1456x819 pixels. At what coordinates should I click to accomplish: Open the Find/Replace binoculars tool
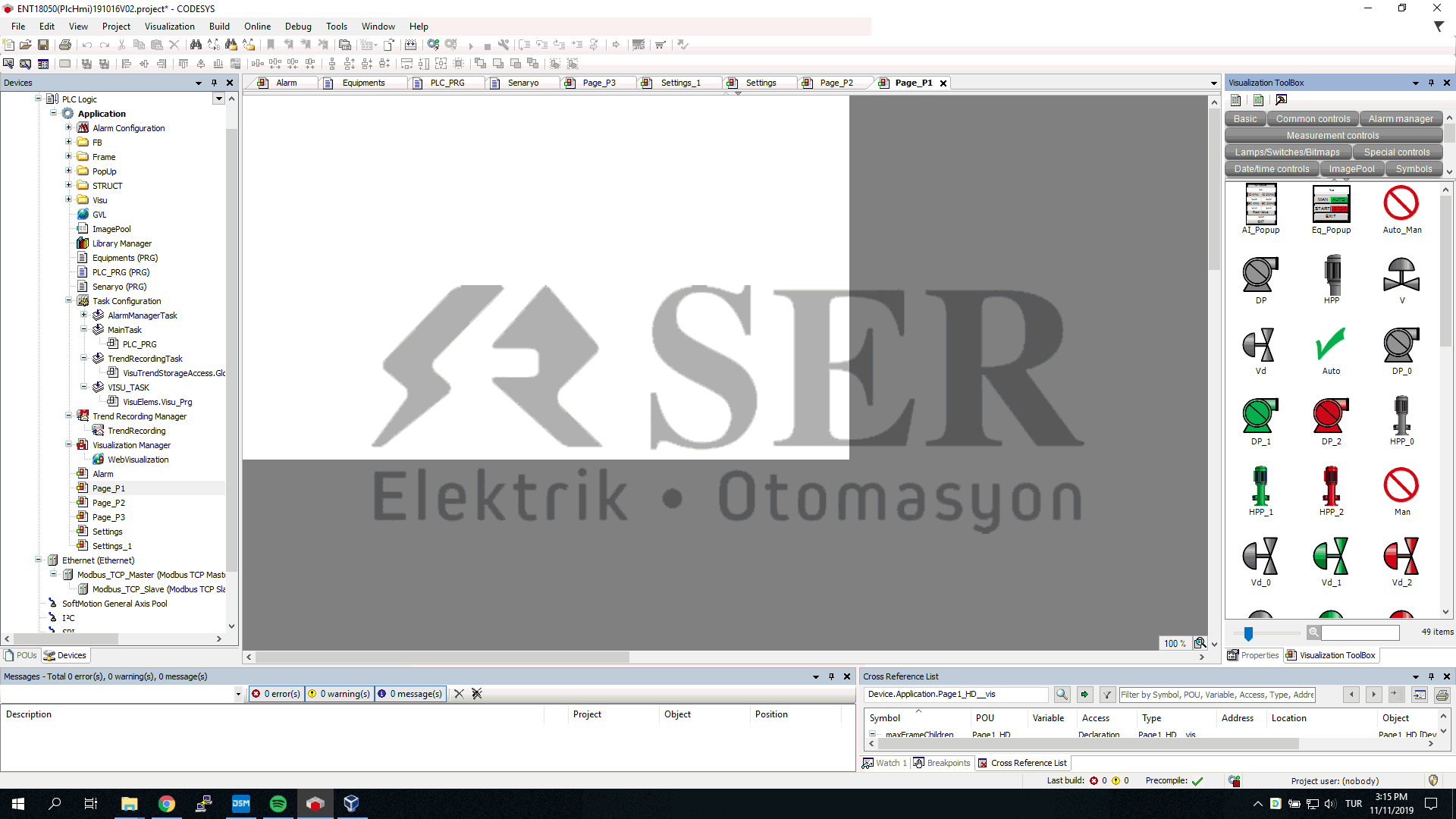(x=196, y=45)
